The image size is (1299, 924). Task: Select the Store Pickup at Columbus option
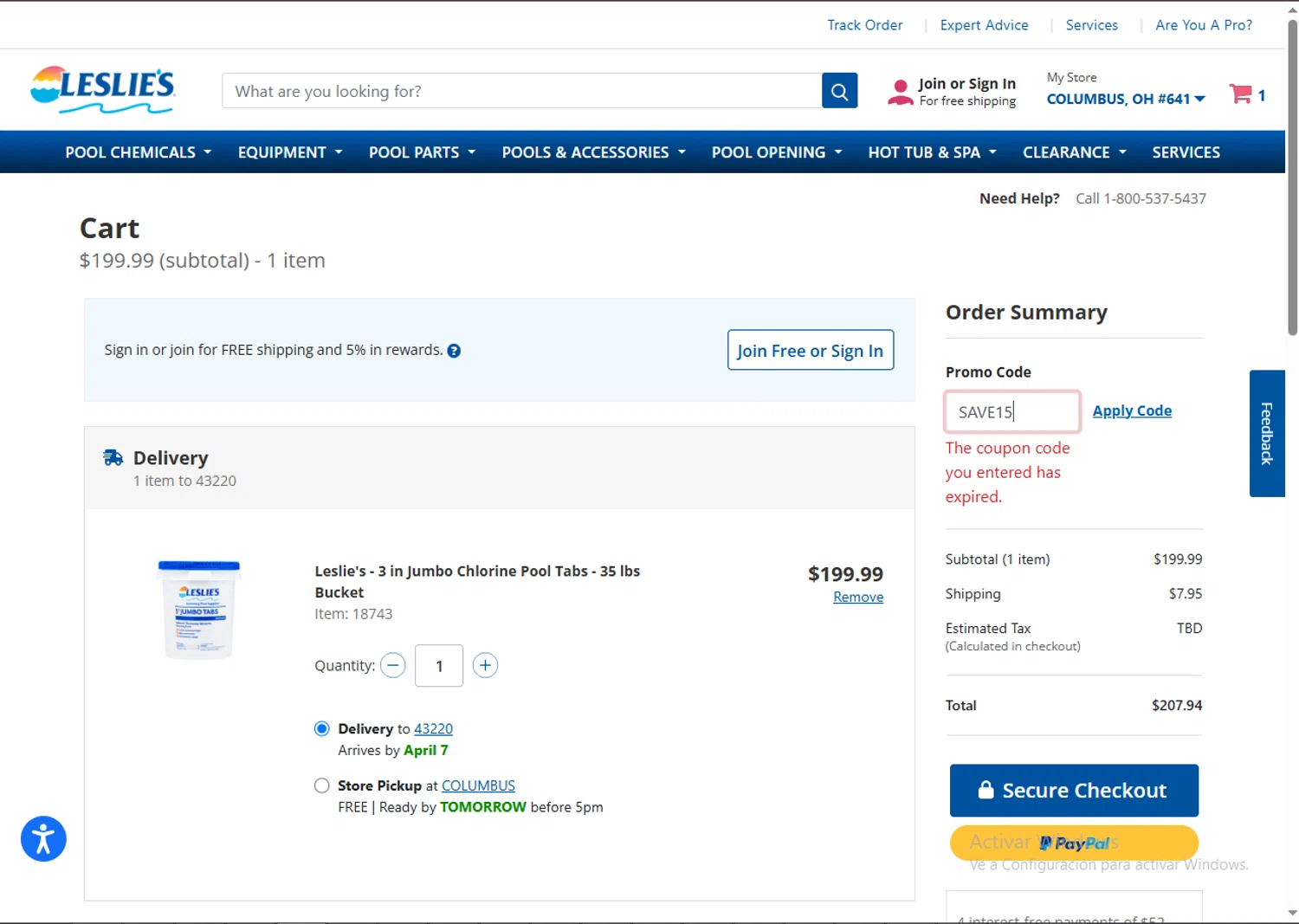(322, 785)
